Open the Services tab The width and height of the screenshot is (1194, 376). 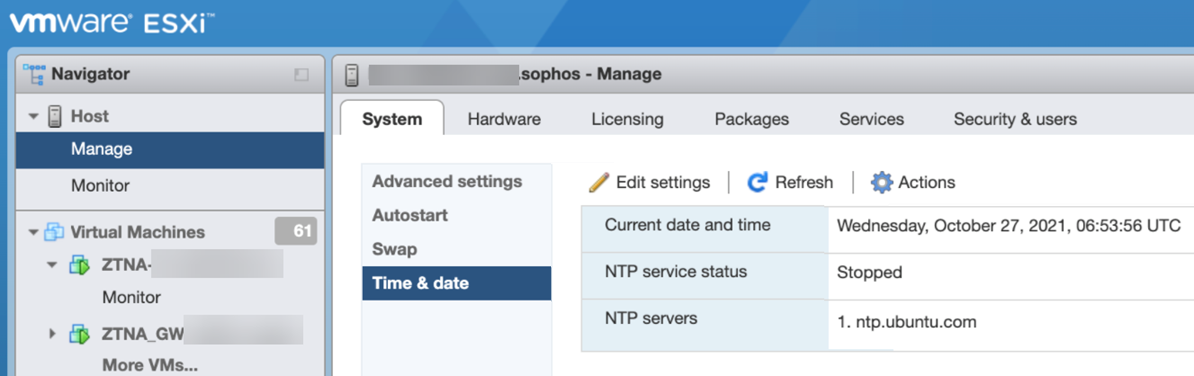pos(872,119)
